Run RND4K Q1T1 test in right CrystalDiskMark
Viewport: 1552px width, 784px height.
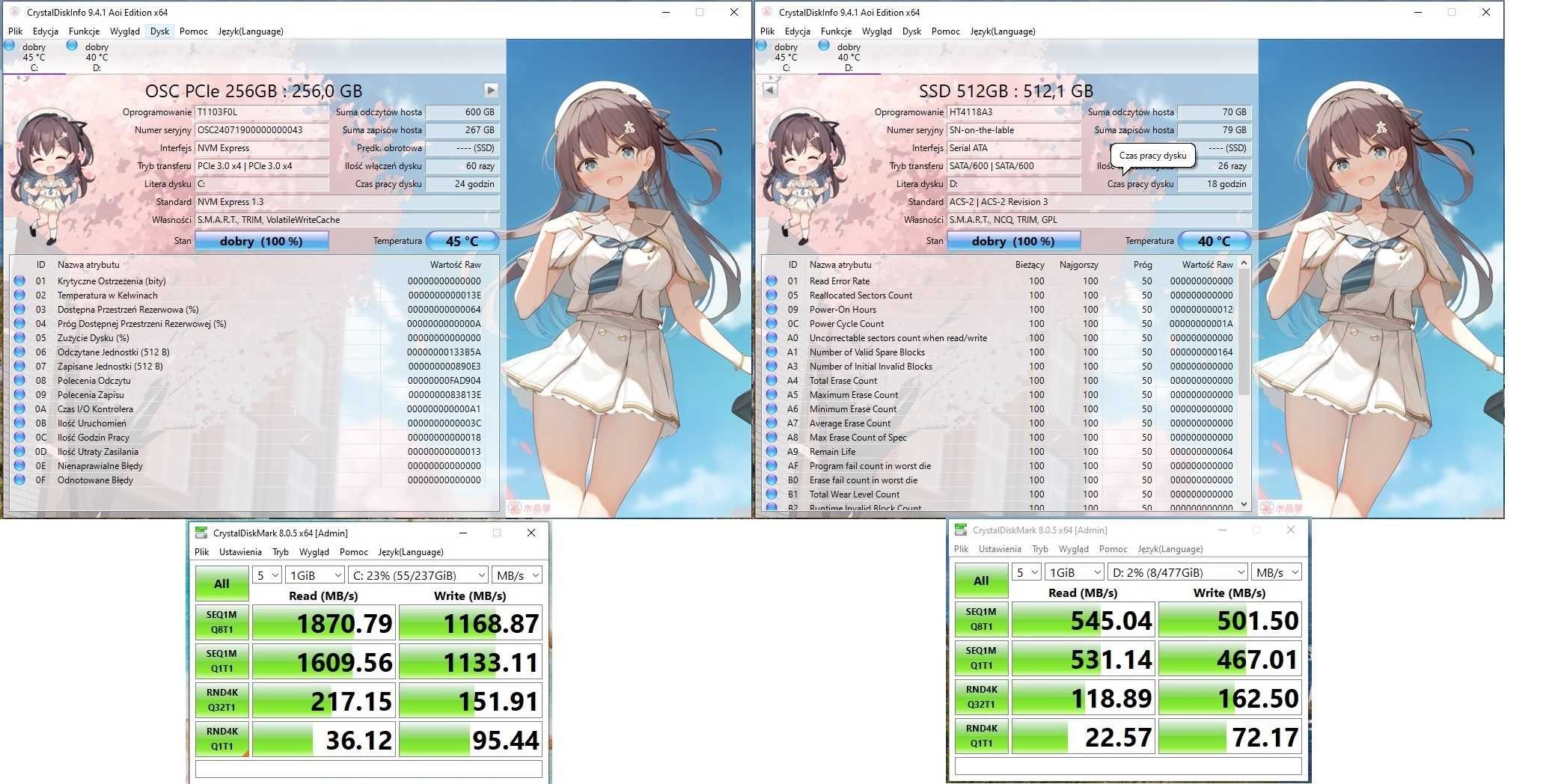981,736
